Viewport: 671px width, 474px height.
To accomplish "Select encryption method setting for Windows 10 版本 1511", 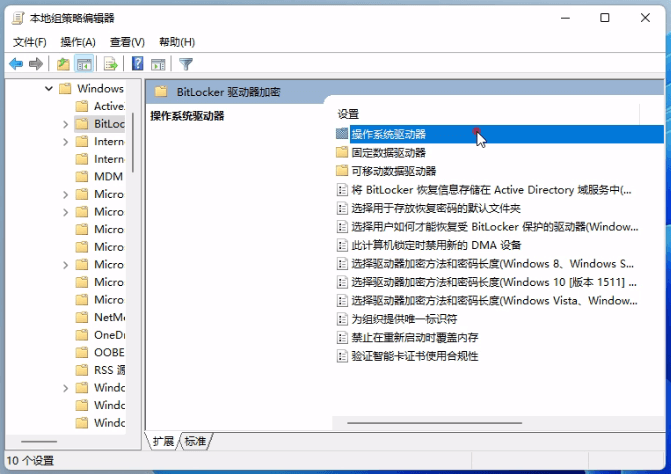I will pos(494,282).
